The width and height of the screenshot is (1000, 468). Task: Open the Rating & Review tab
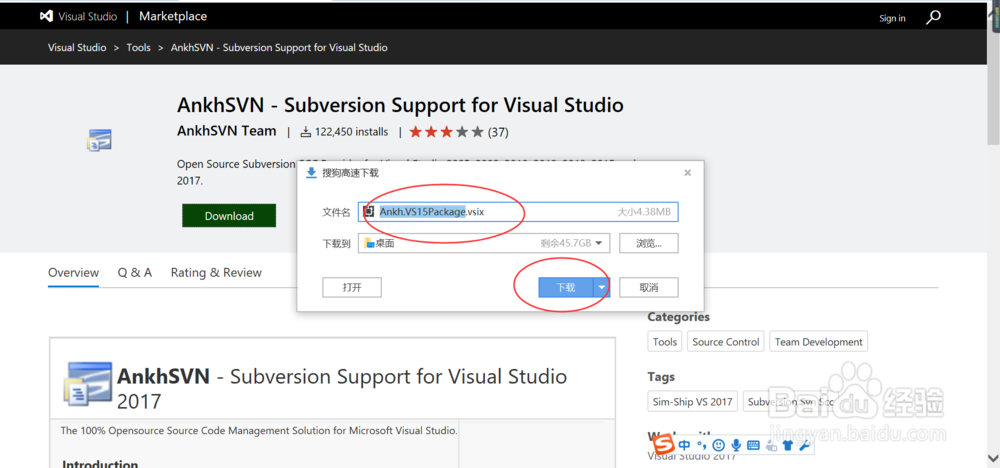(216, 272)
